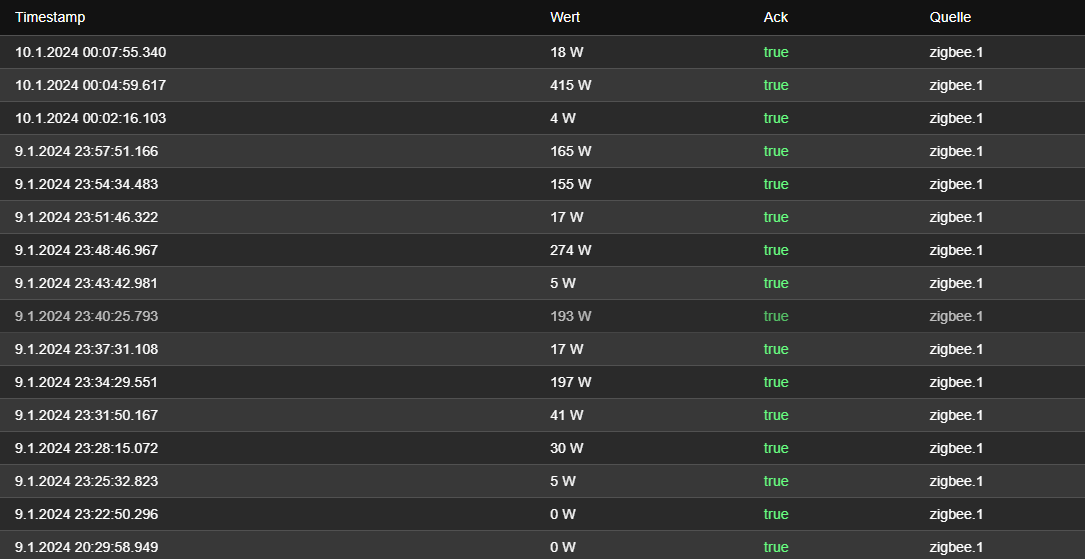Viewport: 1085px width, 559px height.
Task: Click the row at 9.1.2024 23:54:34.483
Action: tap(542, 184)
